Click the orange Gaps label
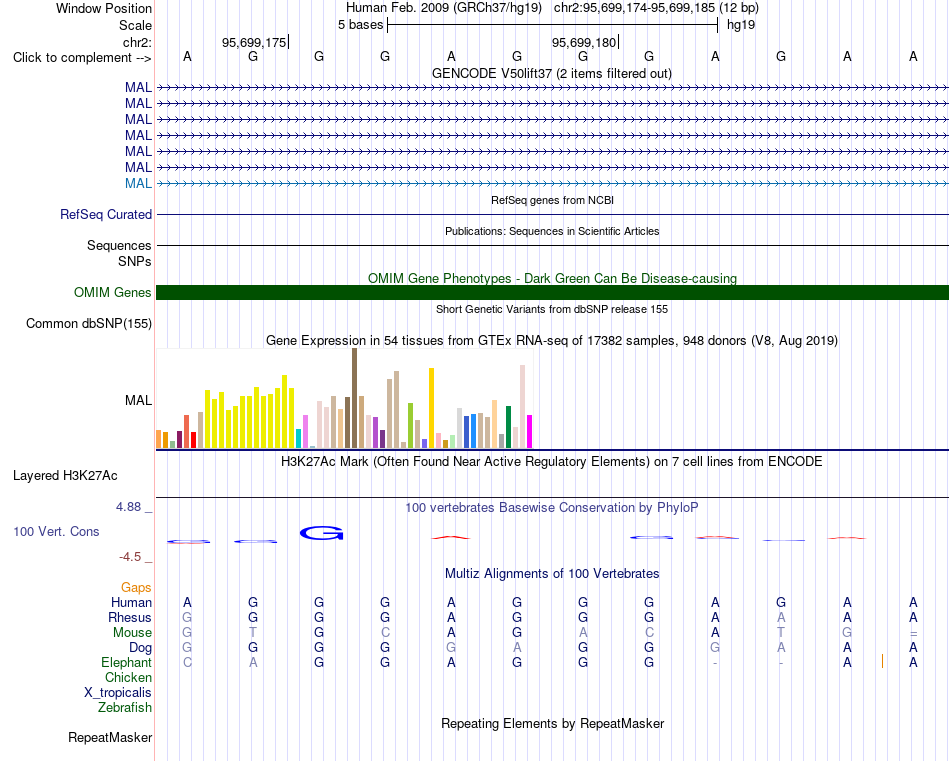Viewport: 950px width, 761px height. pyautogui.click(x=136, y=587)
